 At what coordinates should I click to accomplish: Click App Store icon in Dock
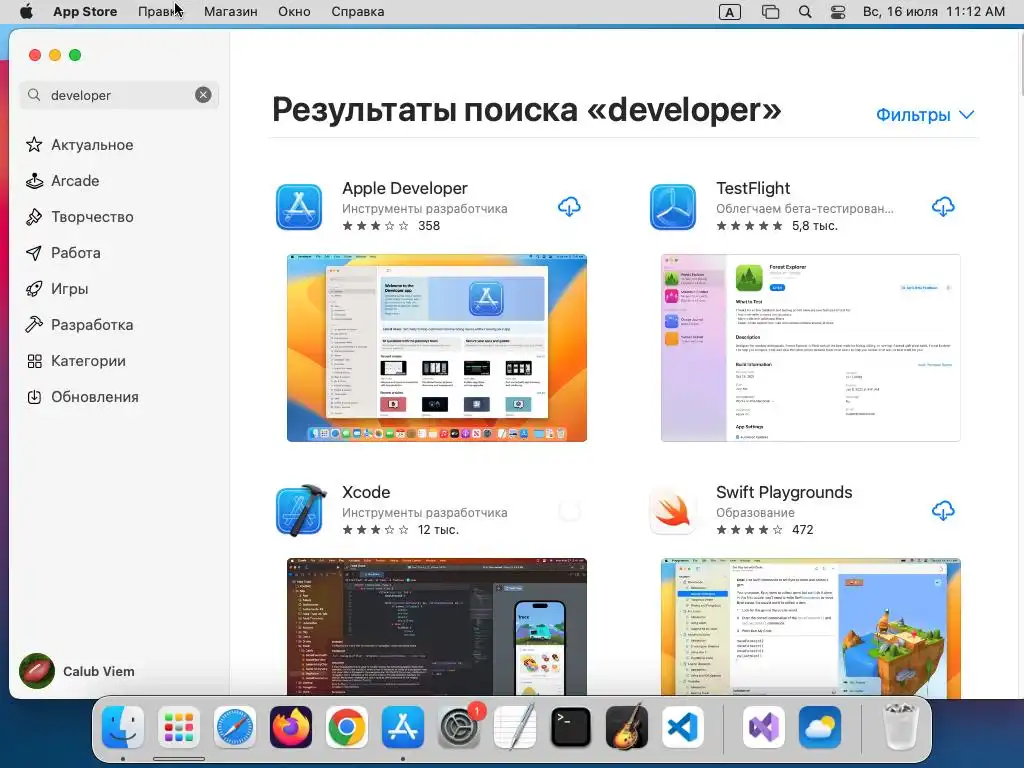coord(402,727)
